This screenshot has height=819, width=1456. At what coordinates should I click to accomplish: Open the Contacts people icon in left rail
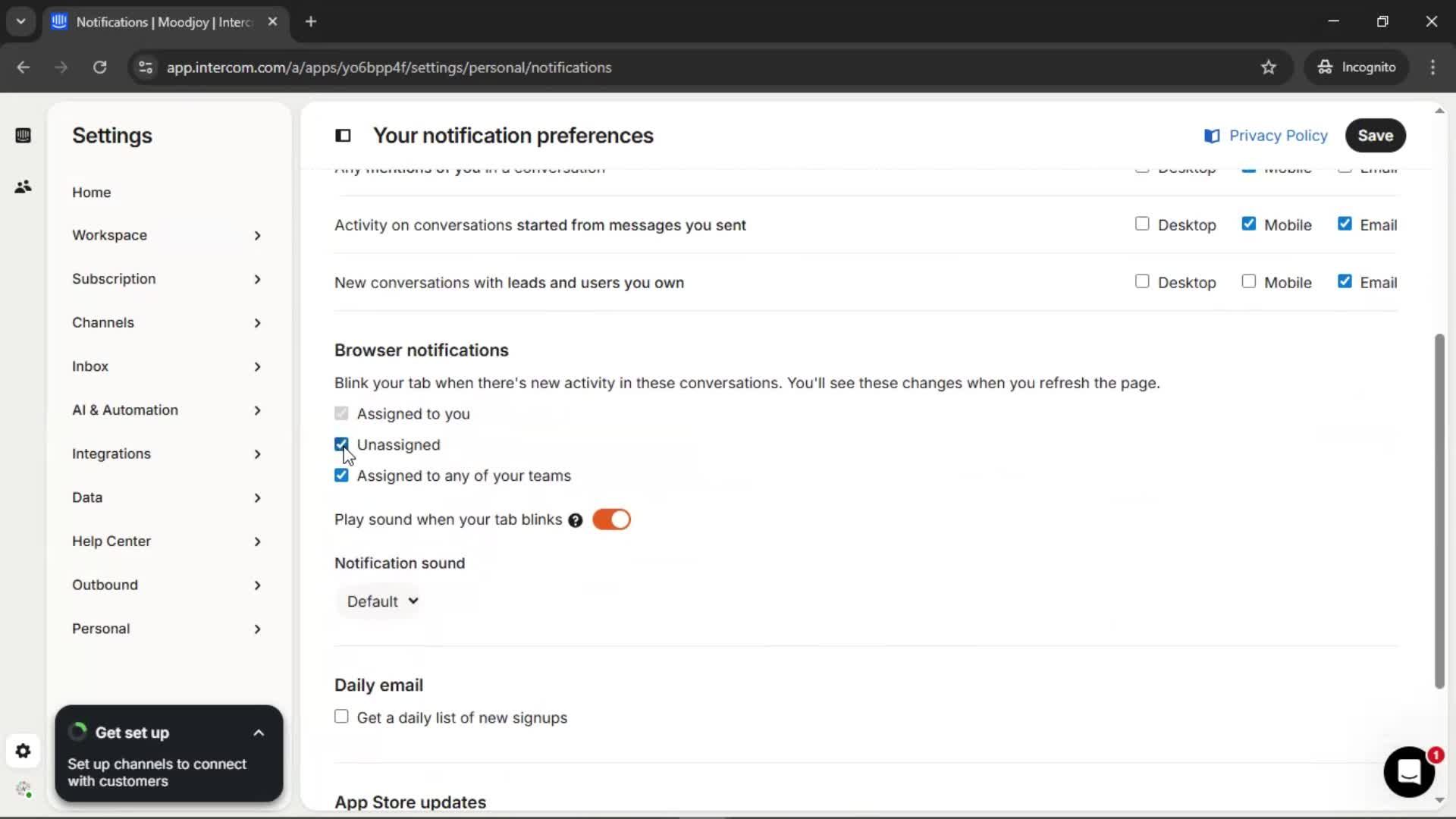(23, 187)
